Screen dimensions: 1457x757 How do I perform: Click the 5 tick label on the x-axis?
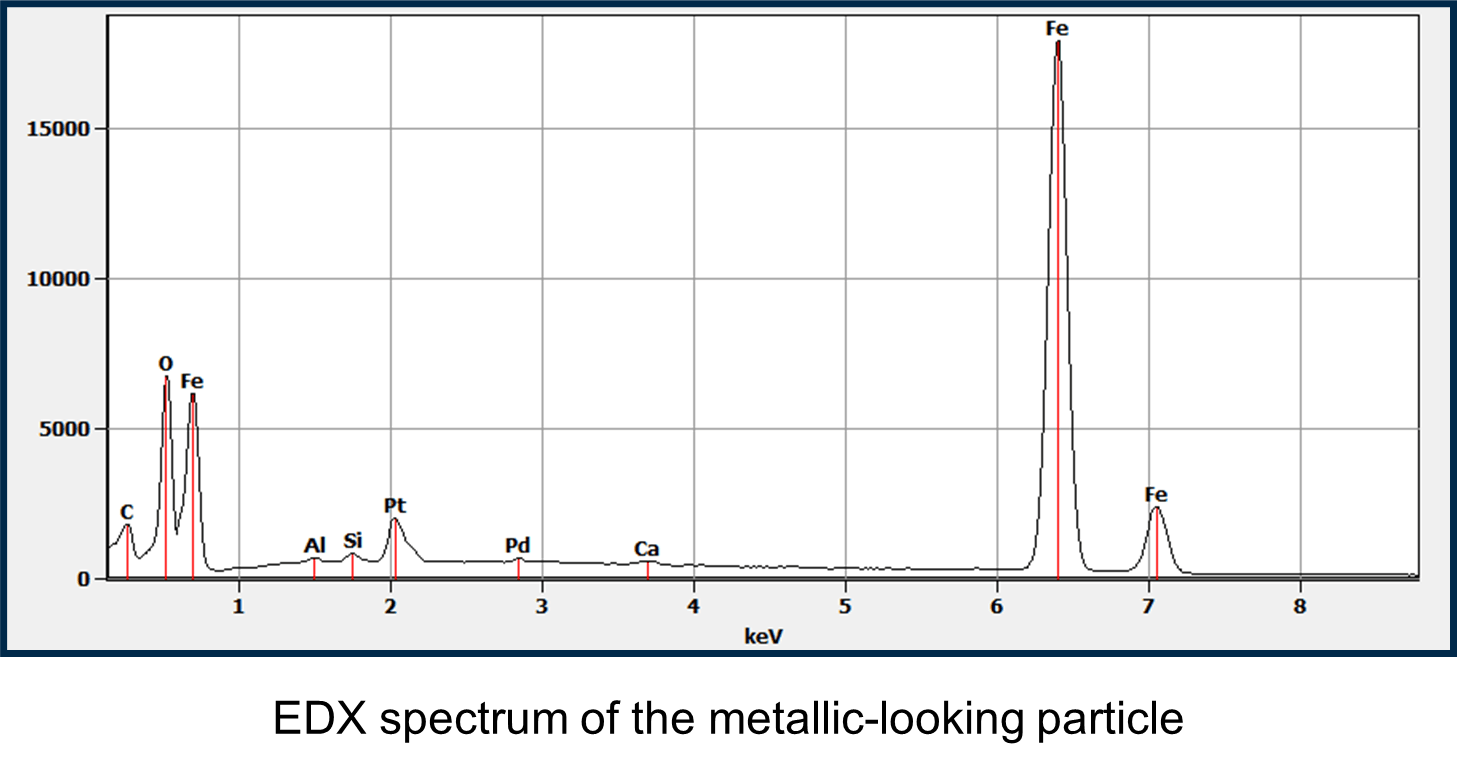click(846, 605)
